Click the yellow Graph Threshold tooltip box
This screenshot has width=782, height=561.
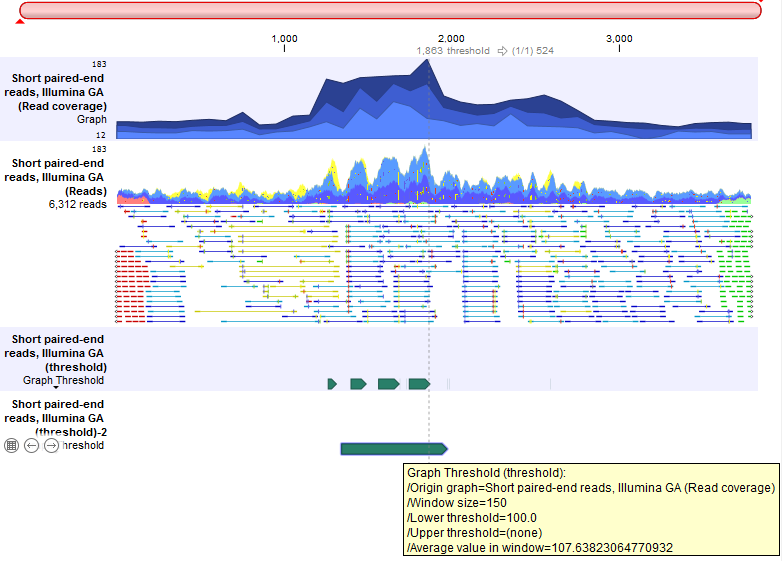tap(591, 510)
